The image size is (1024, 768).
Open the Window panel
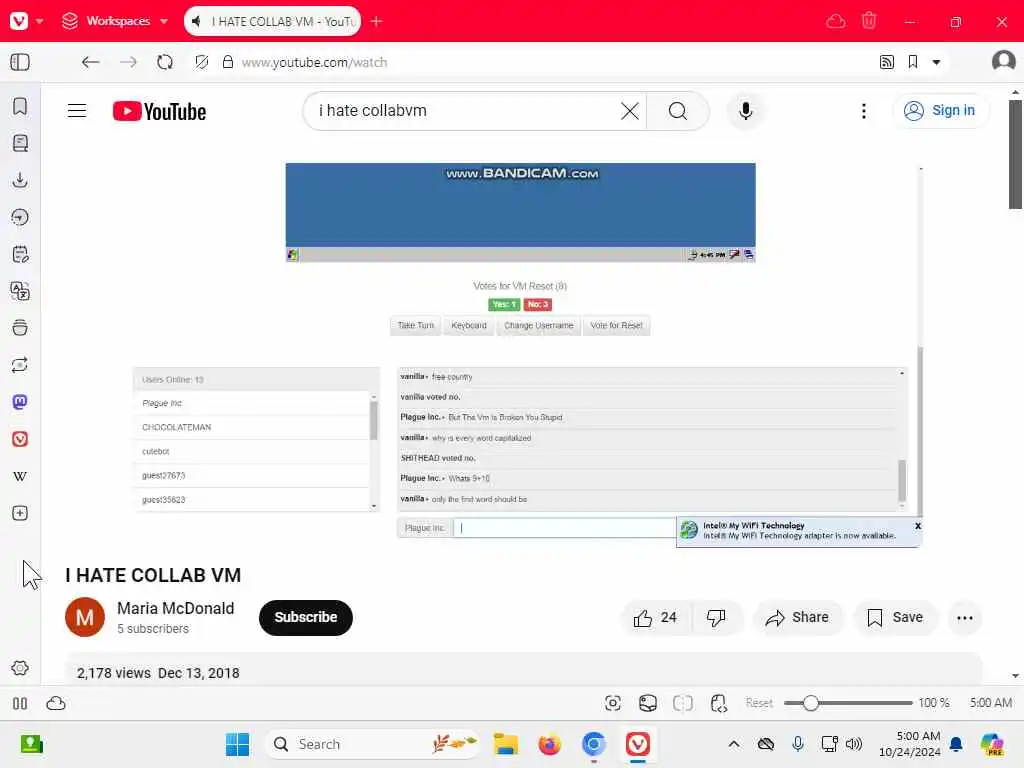(20, 328)
